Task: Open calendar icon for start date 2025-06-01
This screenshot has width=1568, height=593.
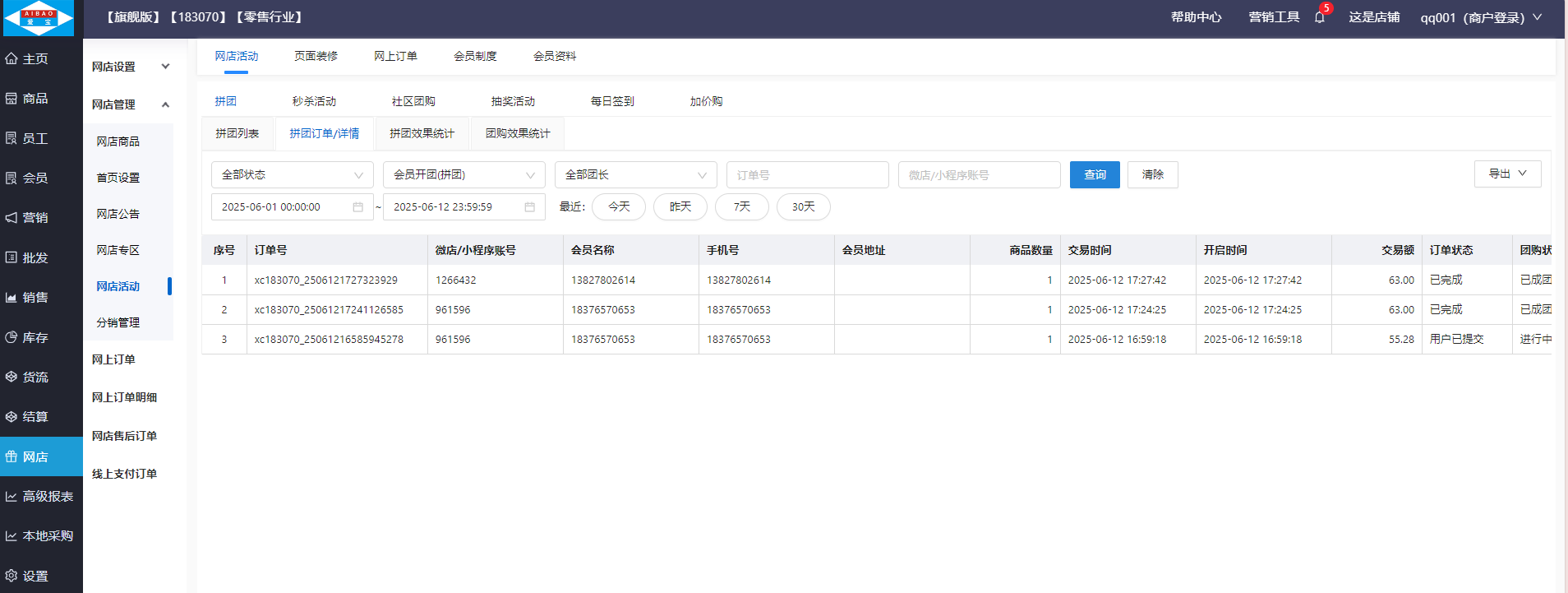Action: click(x=358, y=207)
